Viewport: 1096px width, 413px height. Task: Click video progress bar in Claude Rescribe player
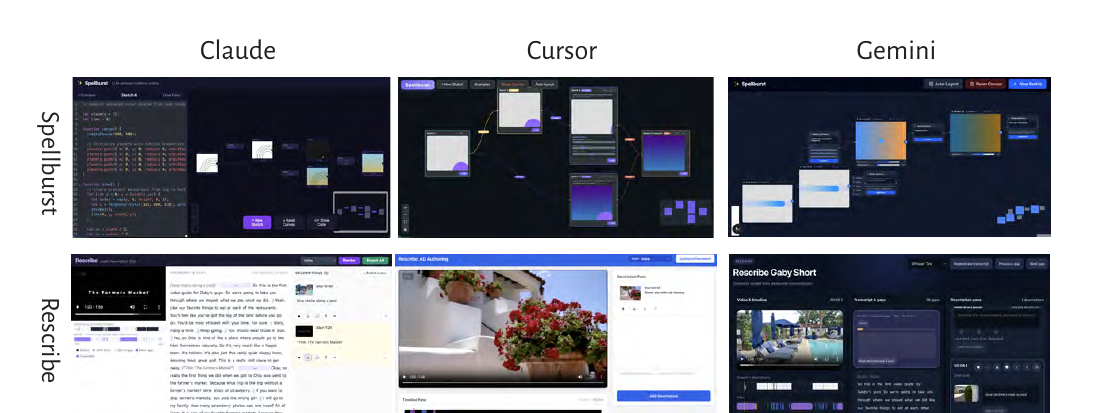point(119,314)
